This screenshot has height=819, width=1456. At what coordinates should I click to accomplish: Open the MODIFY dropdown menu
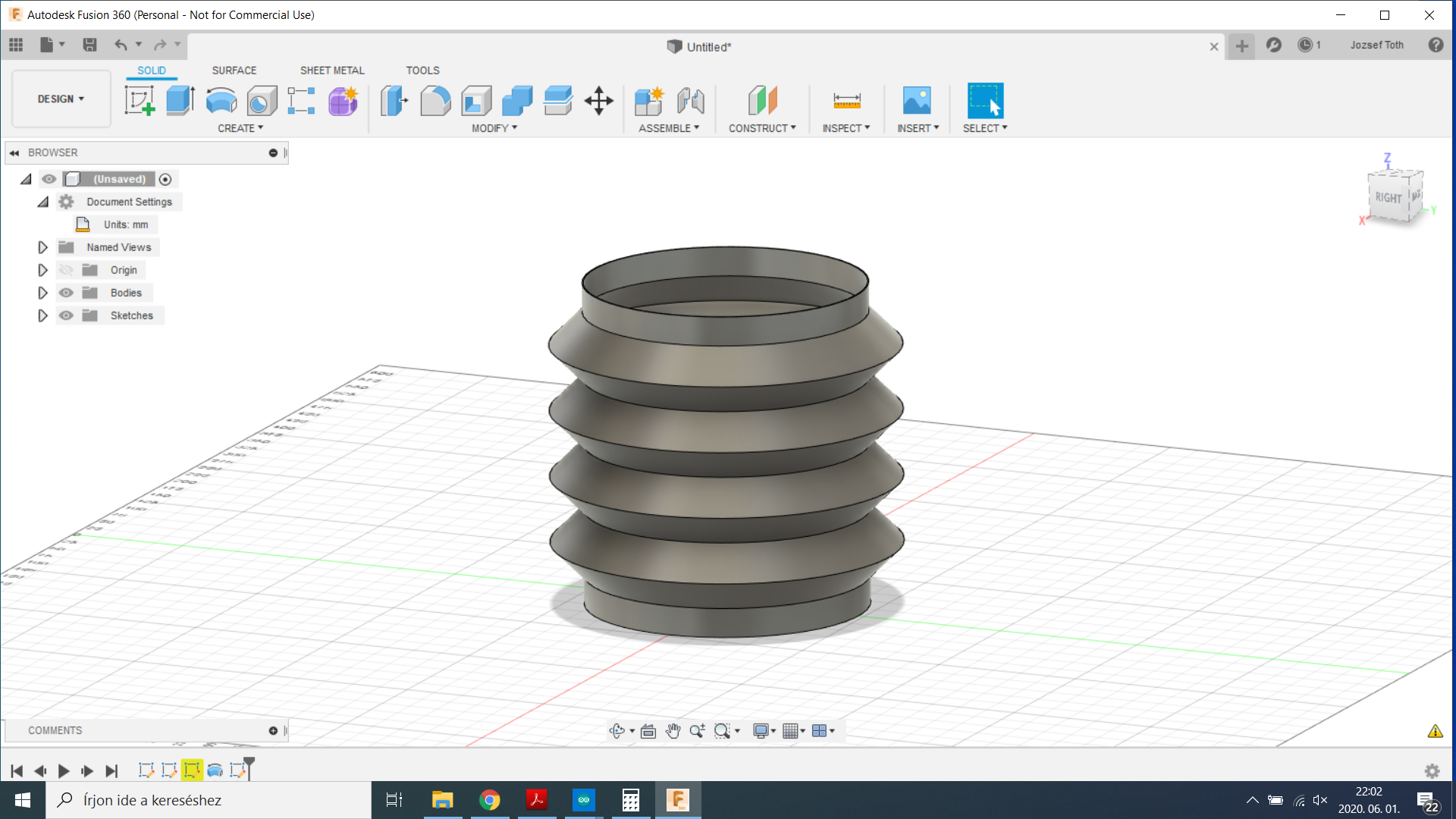coord(494,128)
